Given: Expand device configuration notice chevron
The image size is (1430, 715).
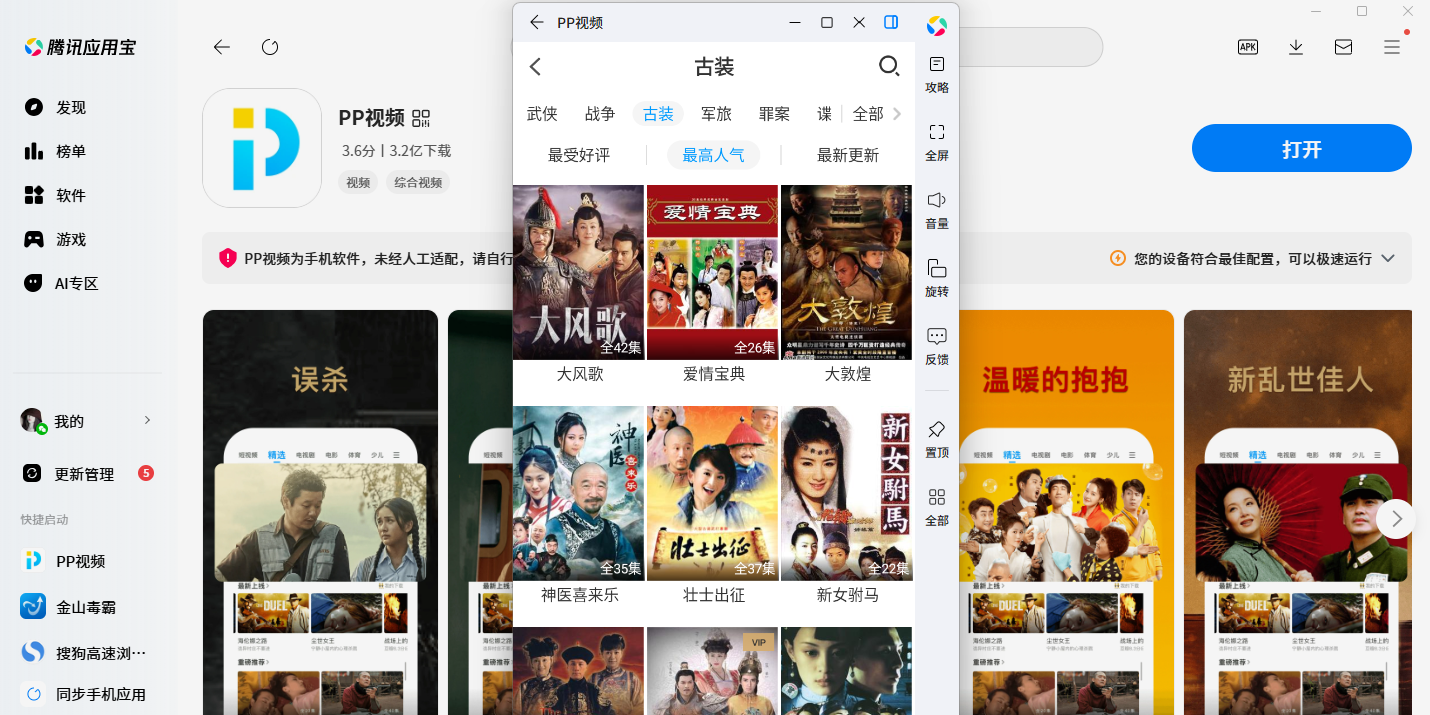Looking at the screenshot, I should 1388,258.
